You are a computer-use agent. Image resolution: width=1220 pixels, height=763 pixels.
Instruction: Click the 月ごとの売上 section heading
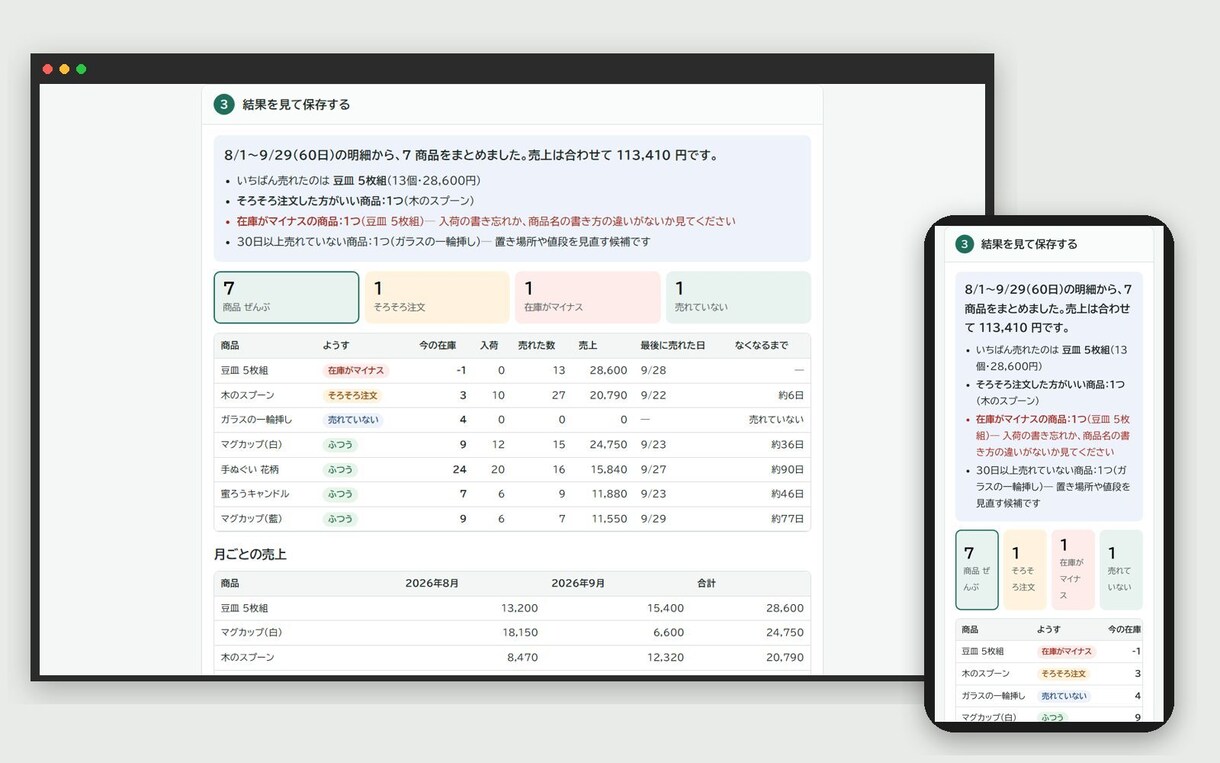point(250,554)
